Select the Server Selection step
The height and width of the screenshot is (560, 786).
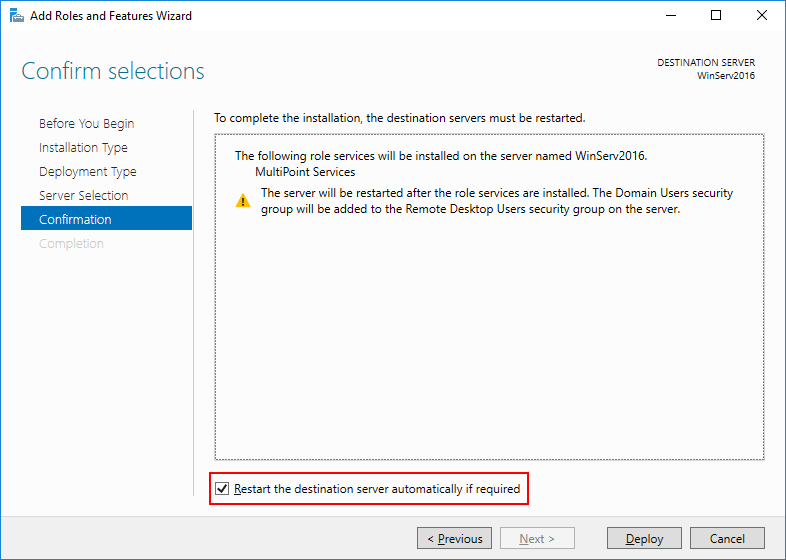click(x=83, y=196)
